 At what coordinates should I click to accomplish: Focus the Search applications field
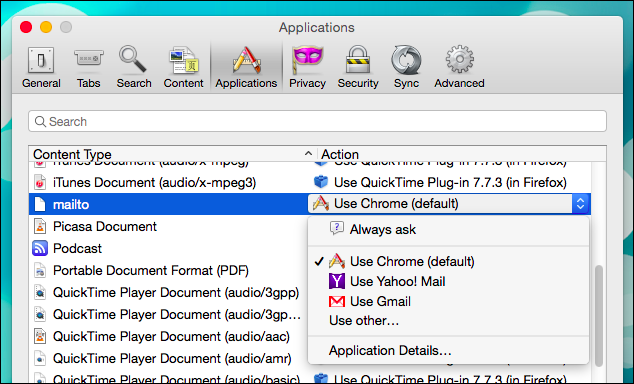(317, 121)
